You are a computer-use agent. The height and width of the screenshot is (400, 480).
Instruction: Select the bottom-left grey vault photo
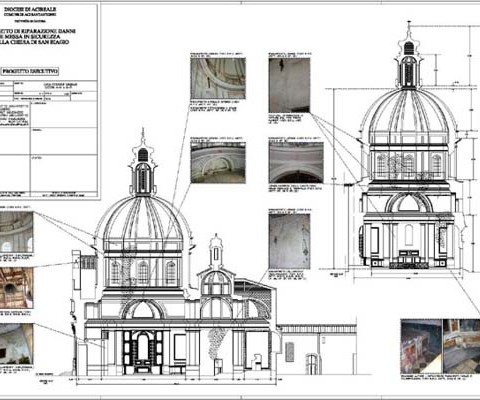(x=16, y=344)
